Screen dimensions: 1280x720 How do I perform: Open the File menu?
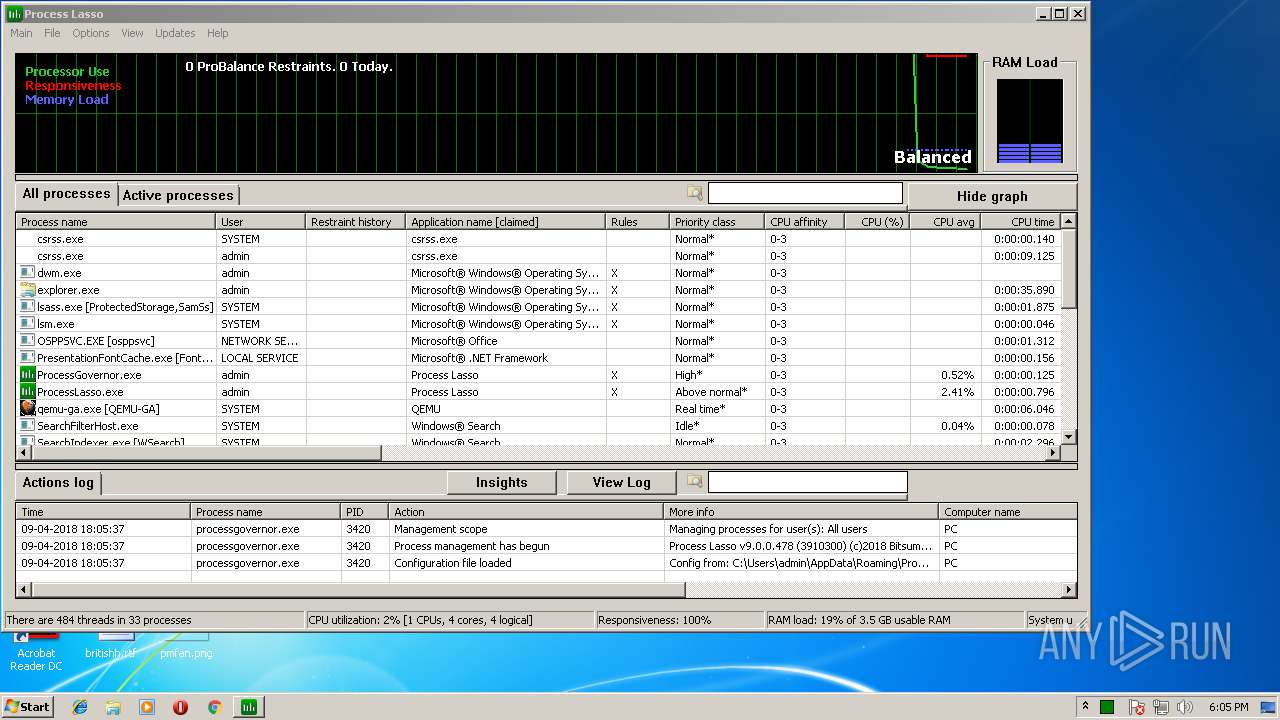click(x=52, y=33)
